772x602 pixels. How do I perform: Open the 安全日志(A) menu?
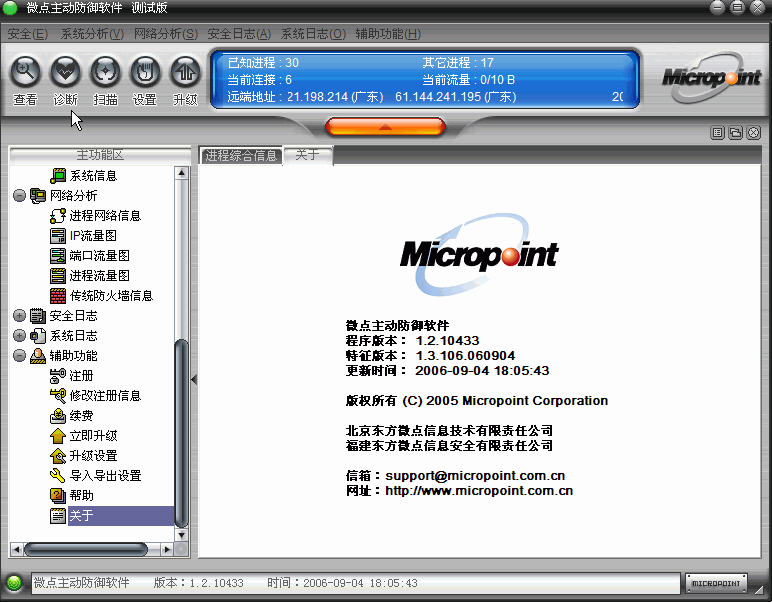(239, 34)
